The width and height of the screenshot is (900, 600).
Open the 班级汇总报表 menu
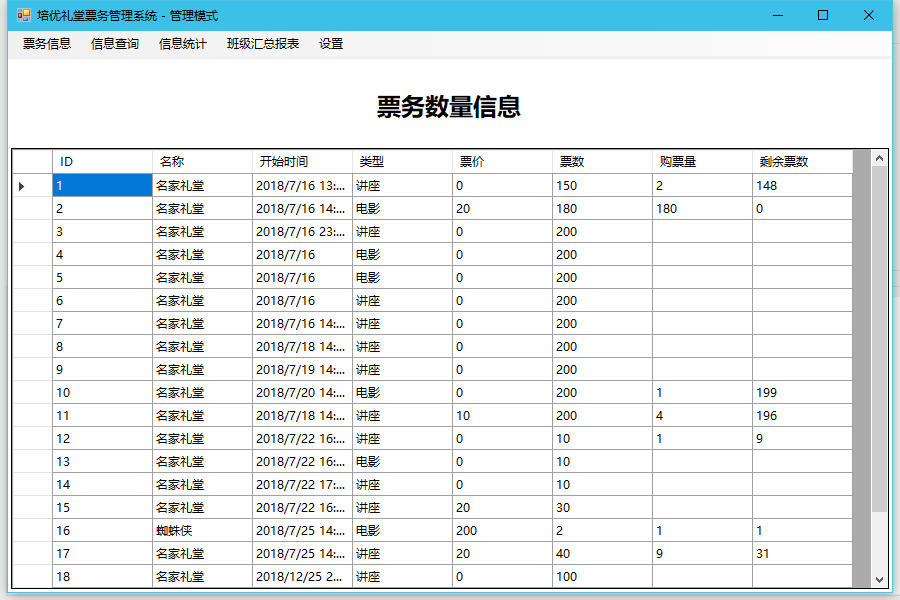coord(263,44)
